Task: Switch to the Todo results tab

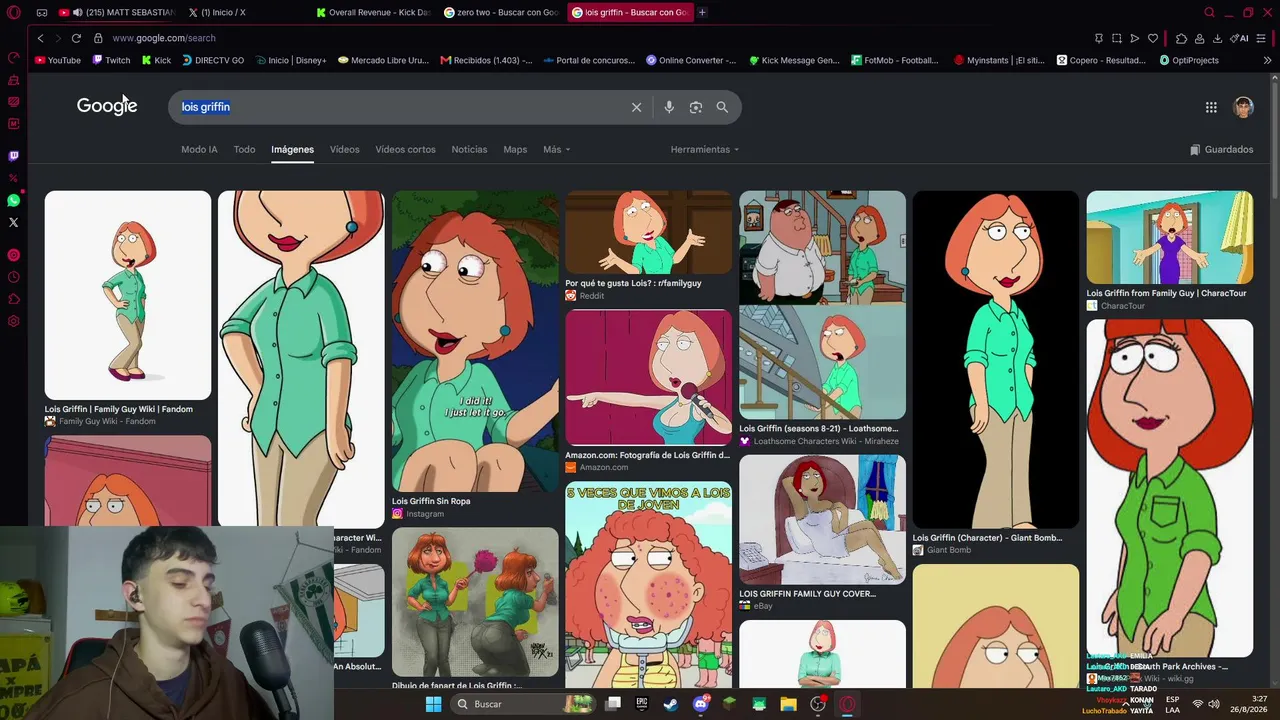Action: [x=244, y=150]
